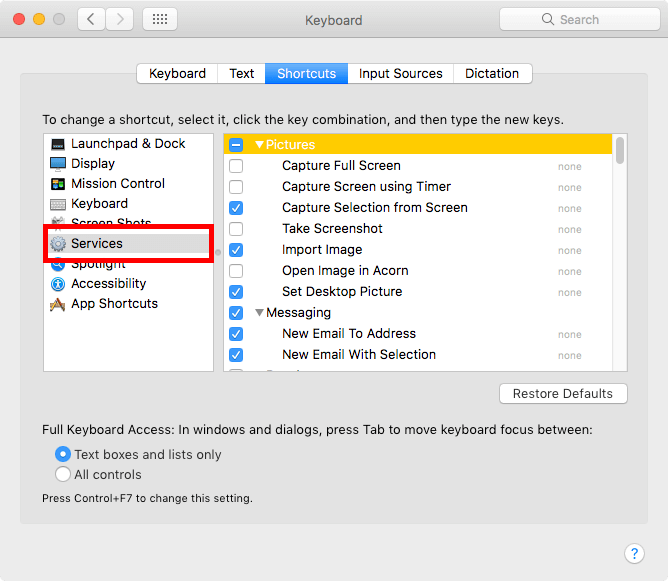This screenshot has height=581, width=668.
Task: Select Keyboard in the category list
Action: [x=128, y=204]
